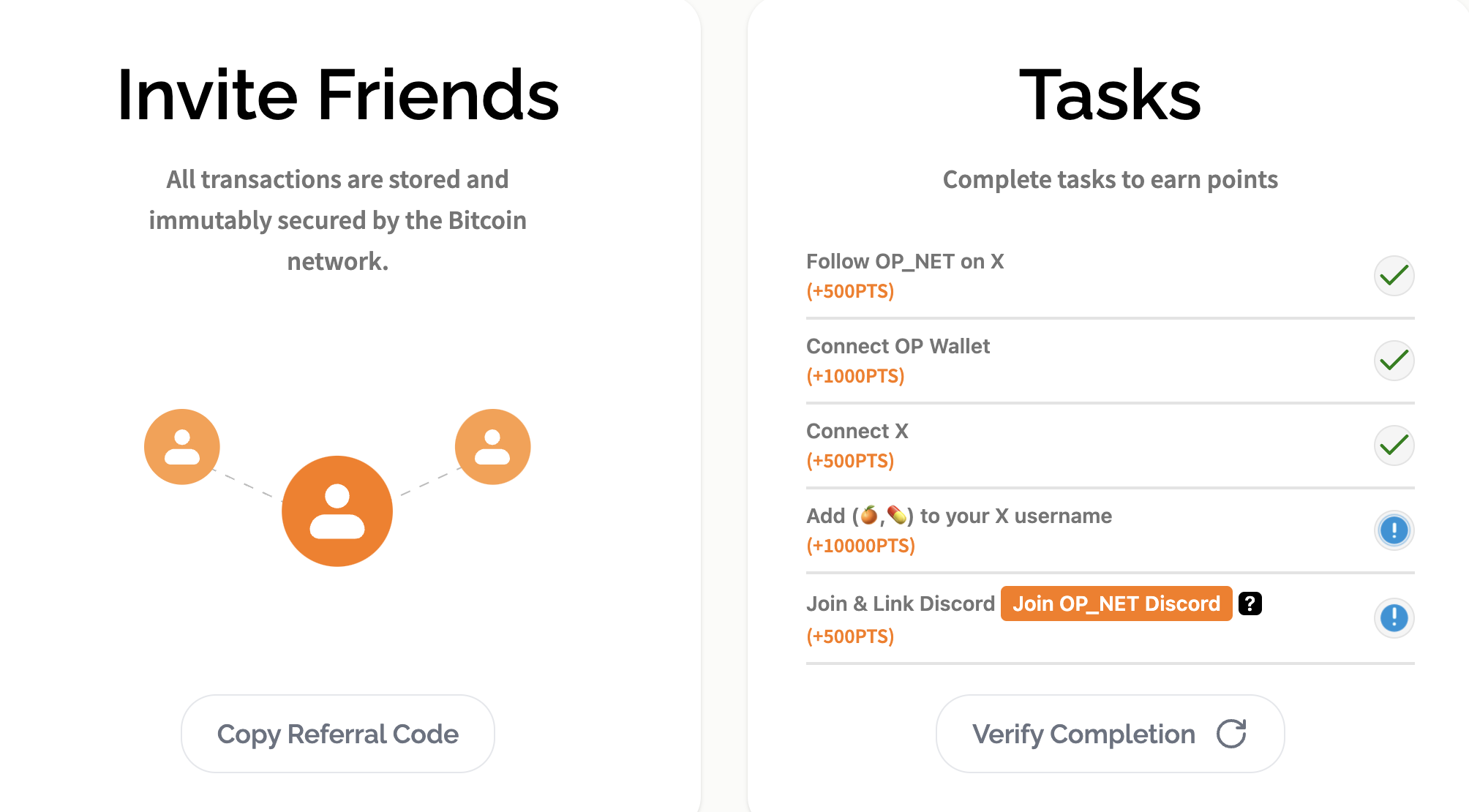Select the Connect X task label
Image resolution: width=1469 pixels, height=812 pixels.
point(857,432)
